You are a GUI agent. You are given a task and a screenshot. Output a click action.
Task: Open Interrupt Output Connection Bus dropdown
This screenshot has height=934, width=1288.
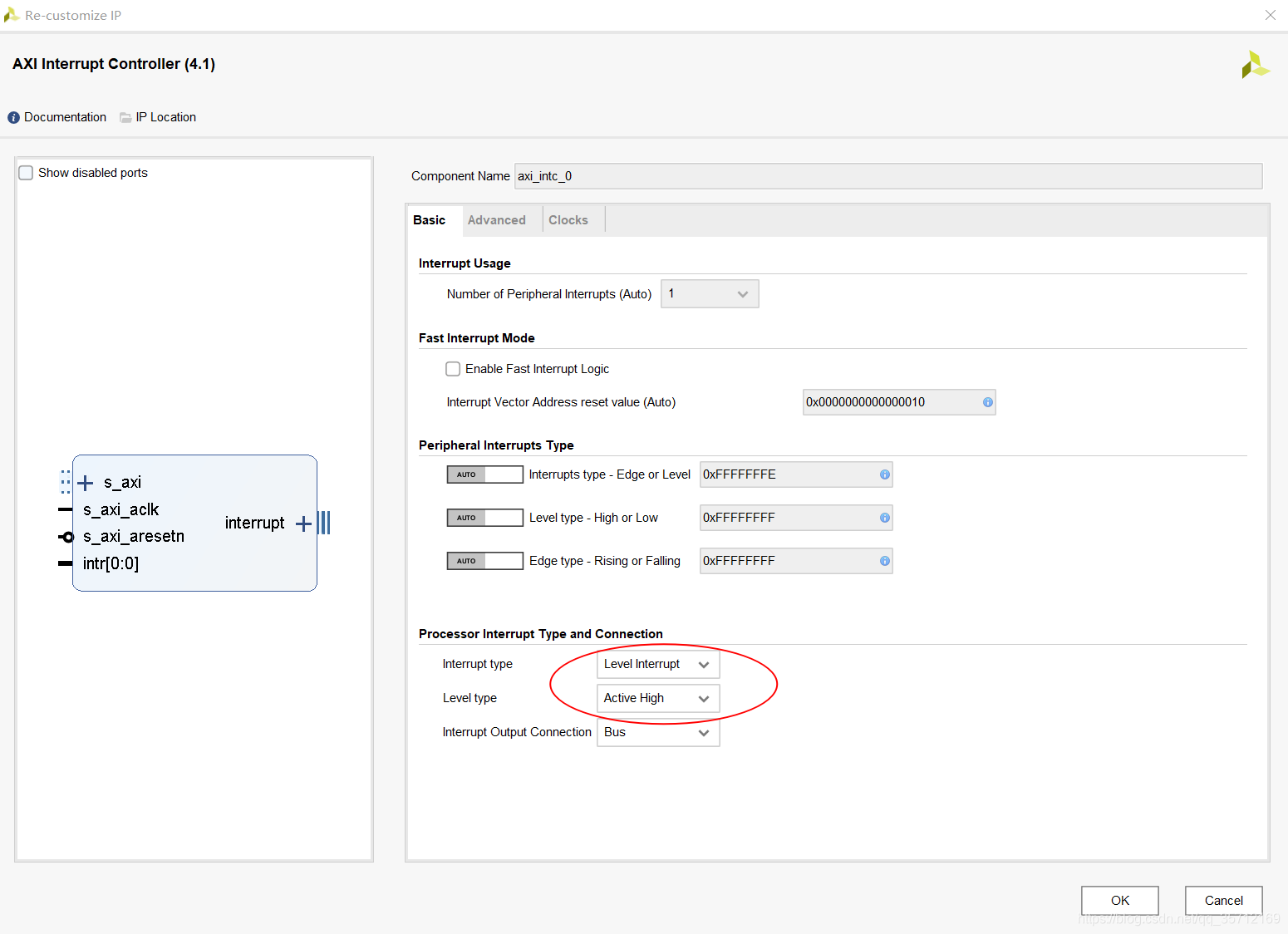click(x=658, y=732)
